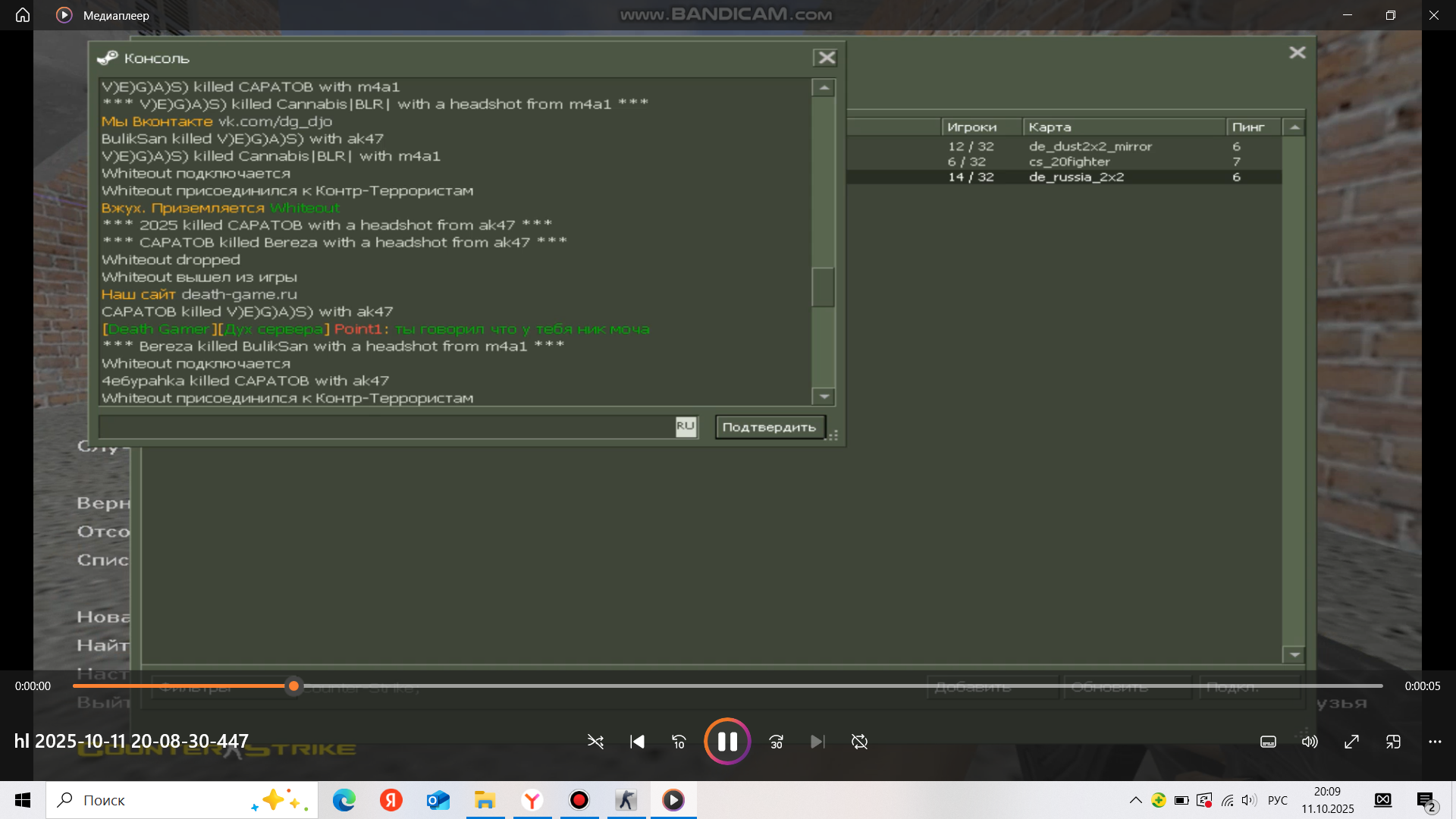This screenshot has height=819, width=1456.
Task: Go back to media player home
Action: click(x=23, y=15)
